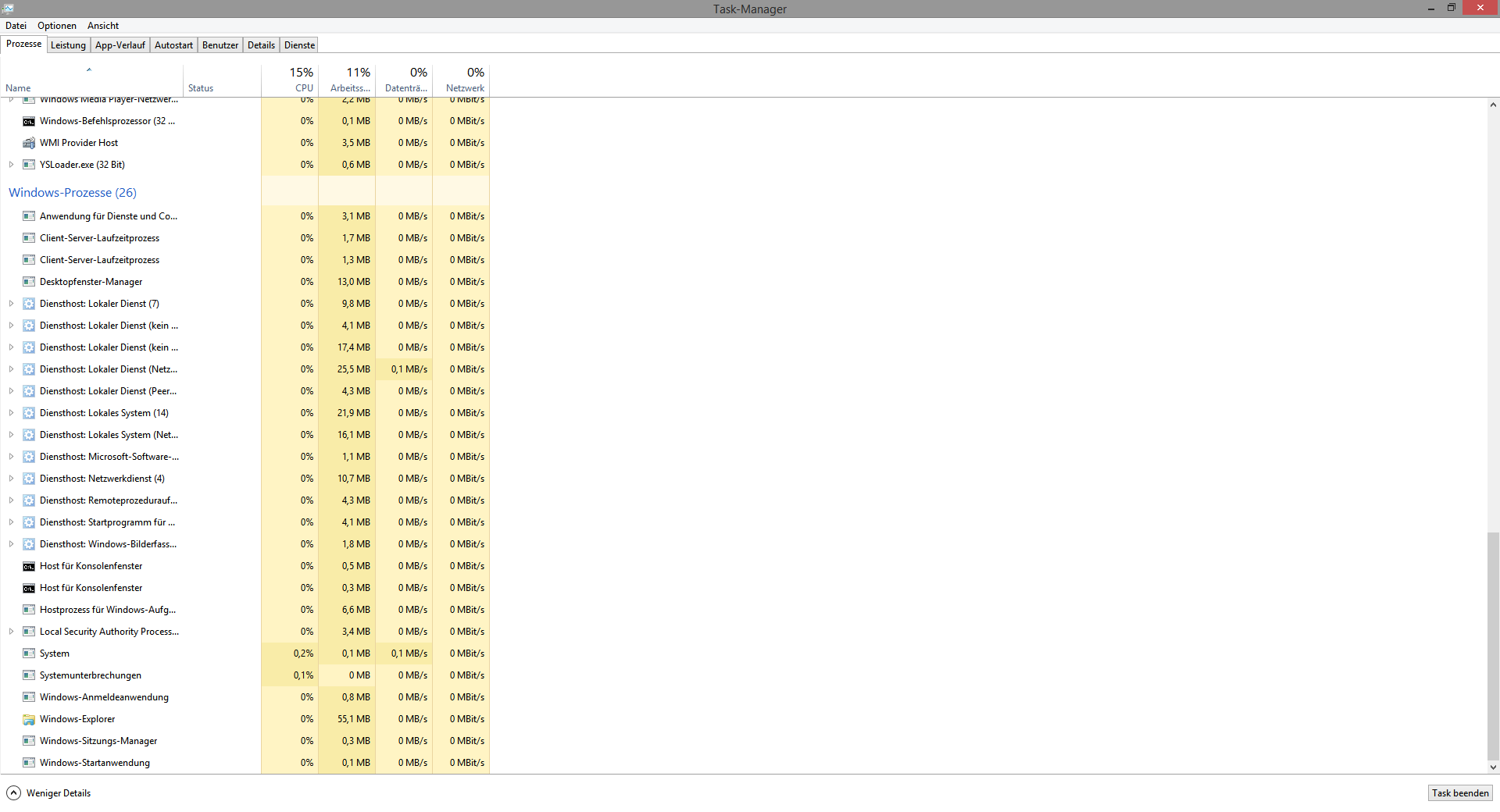Switch to the Benutzer tab
Image resolution: width=1500 pixels, height=812 pixels.
pyautogui.click(x=220, y=45)
